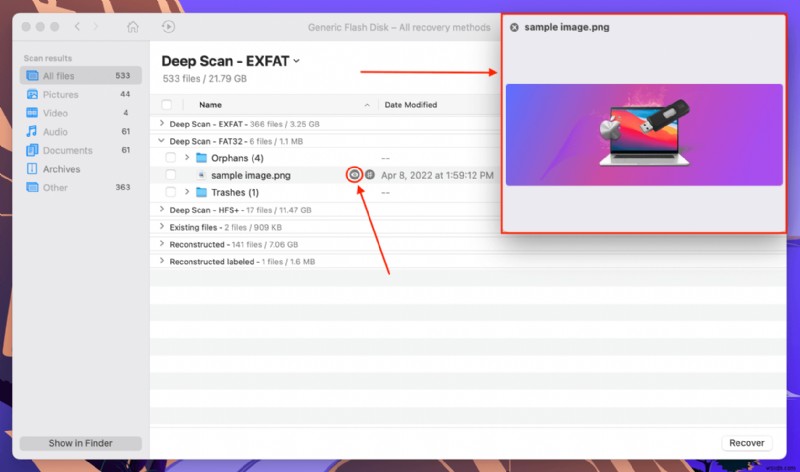This screenshot has height=472, width=800.
Task: Select Video category in sidebar
Action: pyautogui.click(x=81, y=113)
